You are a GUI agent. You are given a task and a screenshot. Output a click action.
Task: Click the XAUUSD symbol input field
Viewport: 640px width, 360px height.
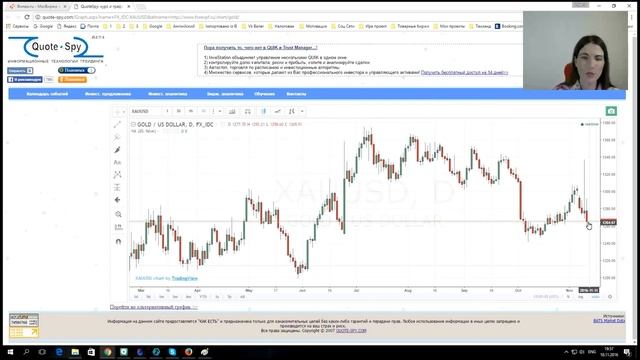tap(146, 111)
